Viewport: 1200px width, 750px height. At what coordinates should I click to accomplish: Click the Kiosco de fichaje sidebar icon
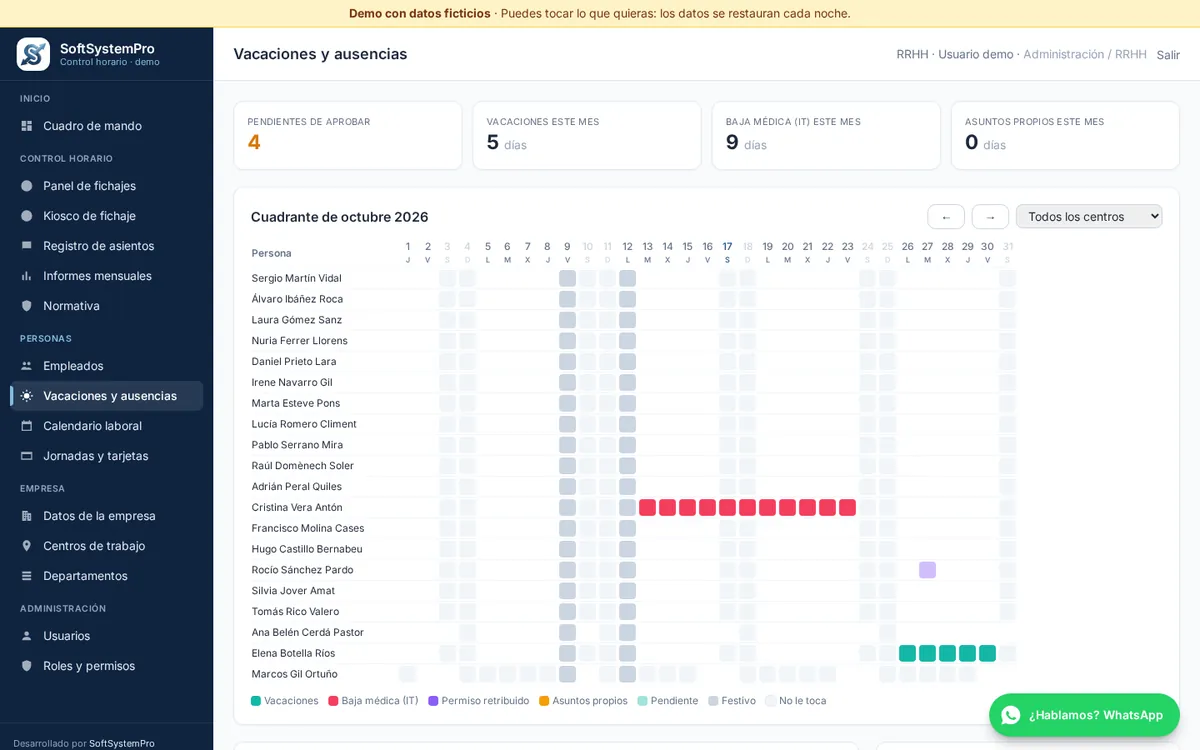[x=27, y=216]
